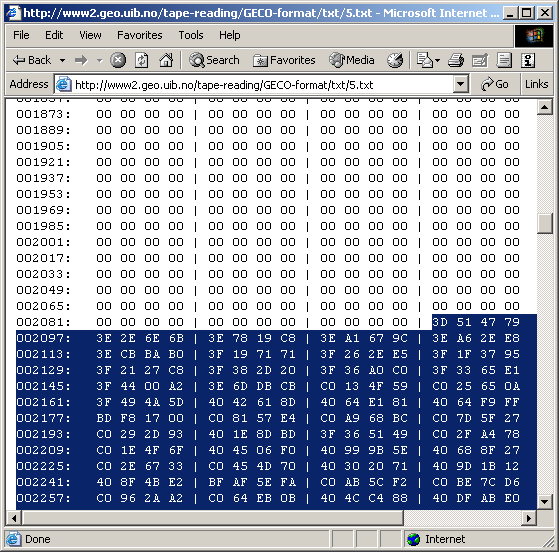This screenshot has width=559, height=552.
Task: Click horizontal scrollbar left arrow
Action: pos(14,518)
